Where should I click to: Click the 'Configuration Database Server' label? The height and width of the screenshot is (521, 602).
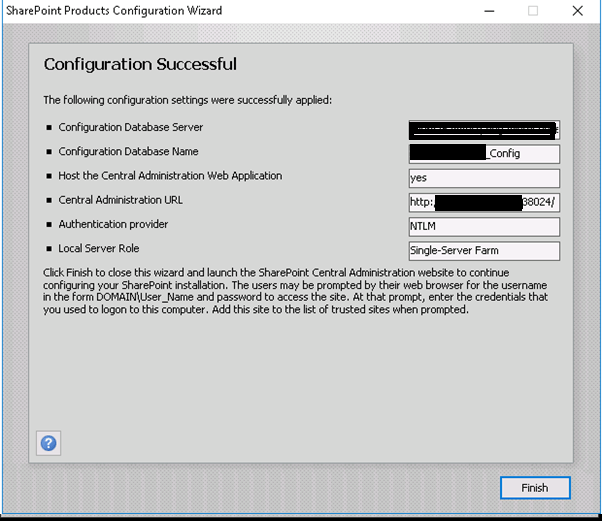point(131,127)
